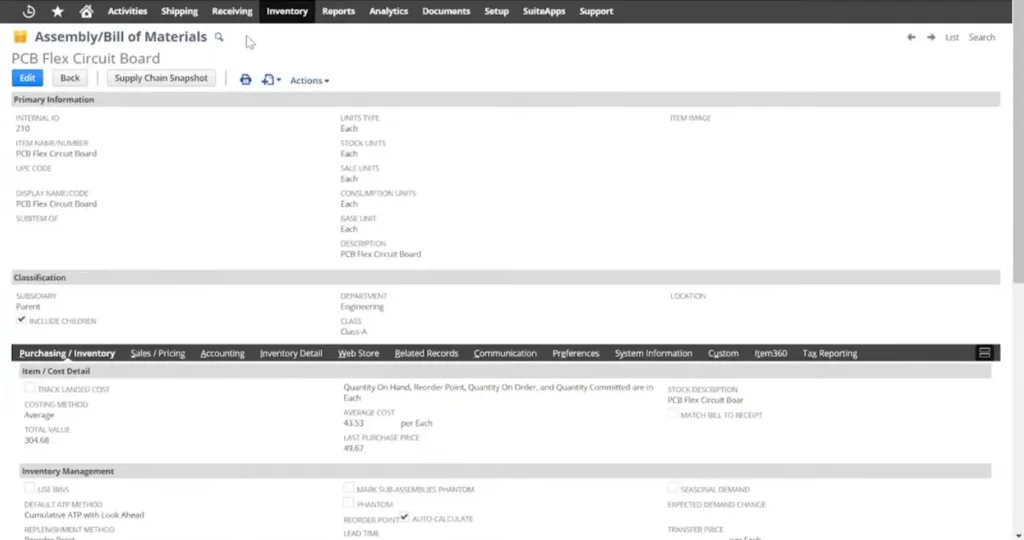The width and height of the screenshot is (1024, 540).
Task: Check the Match Bill to Receipt box
Action: click(x=673, y=414)
